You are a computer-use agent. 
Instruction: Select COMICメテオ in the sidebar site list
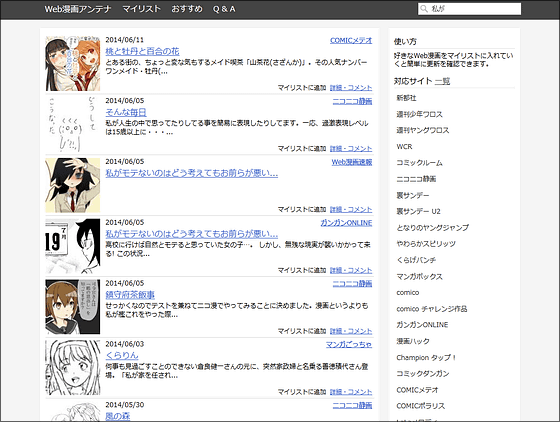(x=417, y=390)
